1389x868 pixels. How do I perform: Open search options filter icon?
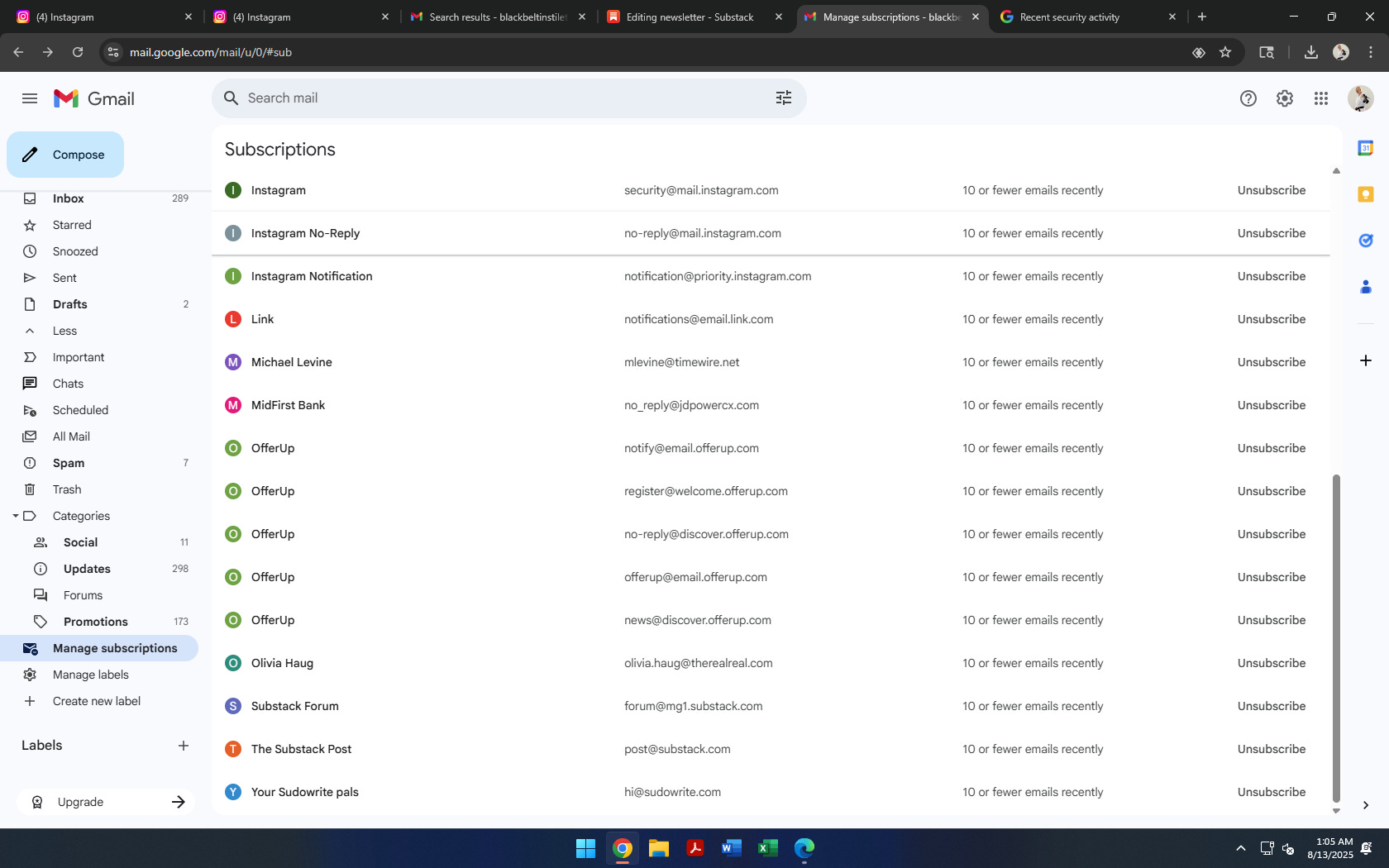pyautogui.click(x=784, y=98)
